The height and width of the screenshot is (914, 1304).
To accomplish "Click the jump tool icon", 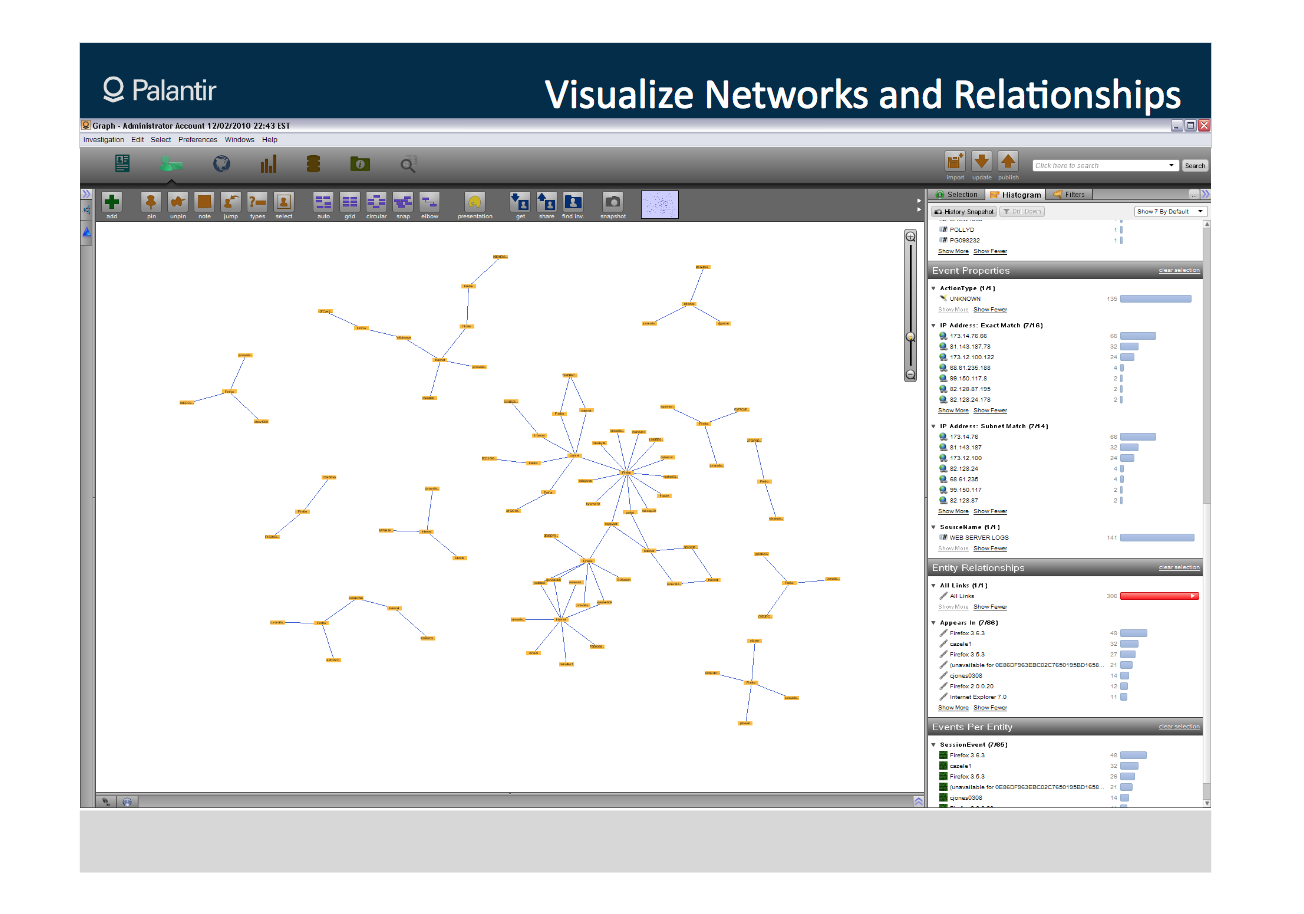I will pos(231,201).
